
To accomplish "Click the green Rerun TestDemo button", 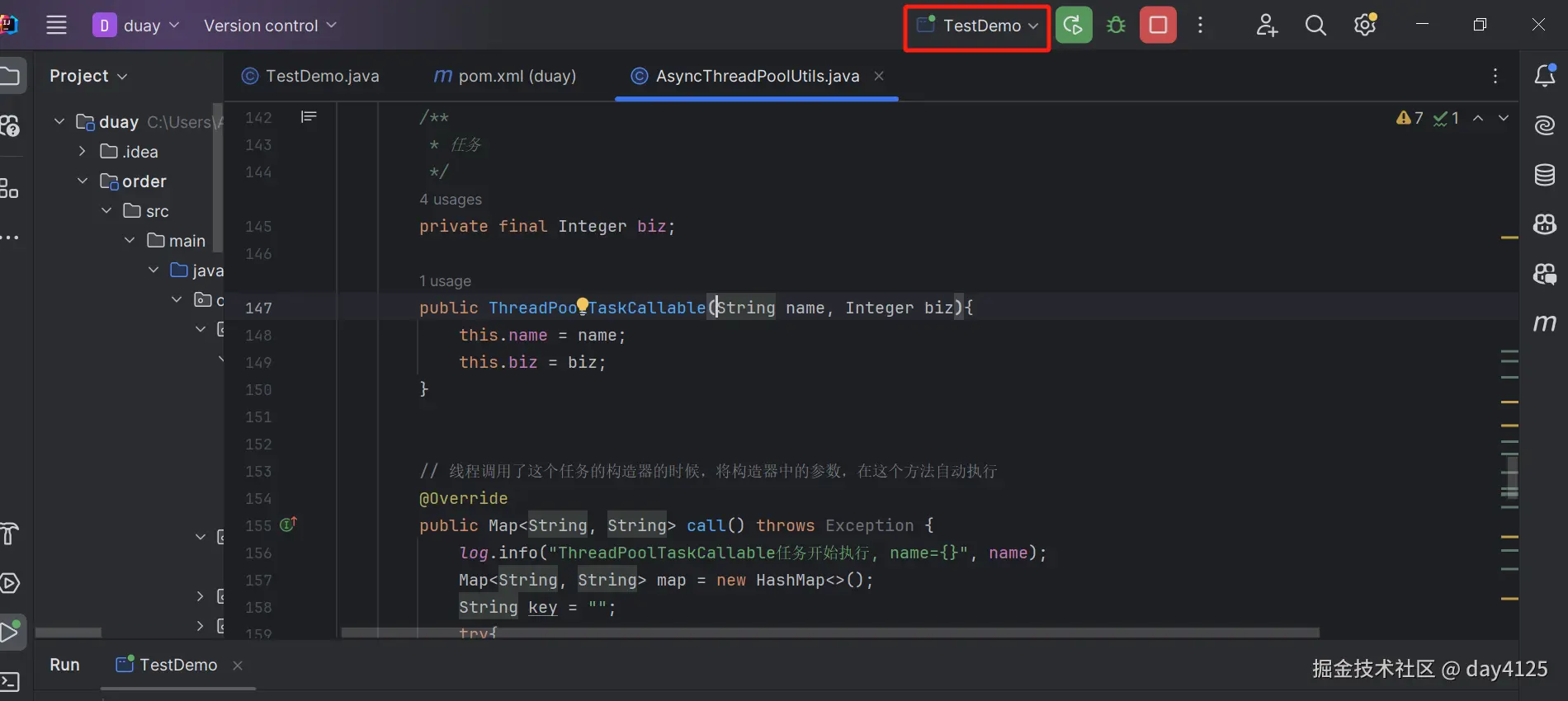I will (x=1074, y=26).
